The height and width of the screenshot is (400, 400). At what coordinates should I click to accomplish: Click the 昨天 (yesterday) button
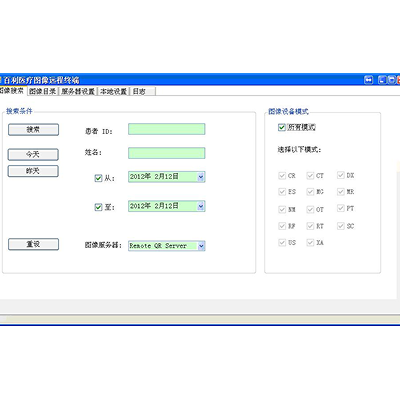click(33, 171)
